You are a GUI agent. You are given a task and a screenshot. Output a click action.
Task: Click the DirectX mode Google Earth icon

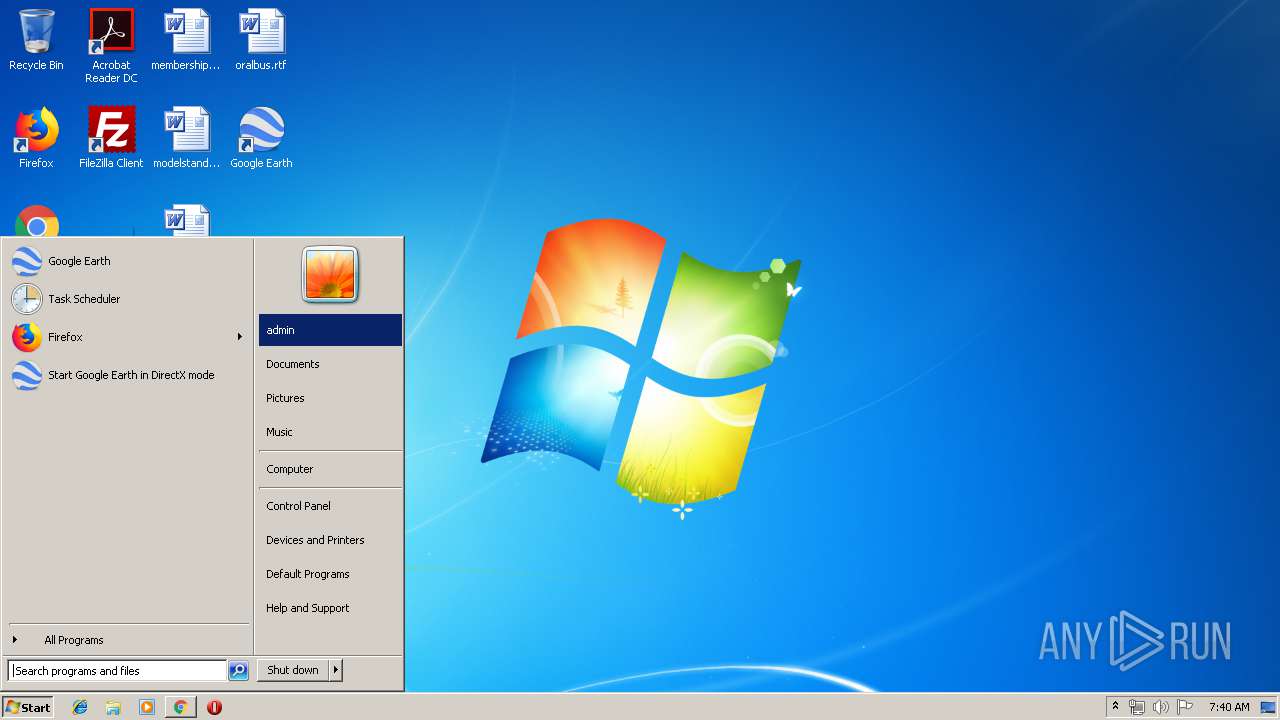tap(27, 375)
